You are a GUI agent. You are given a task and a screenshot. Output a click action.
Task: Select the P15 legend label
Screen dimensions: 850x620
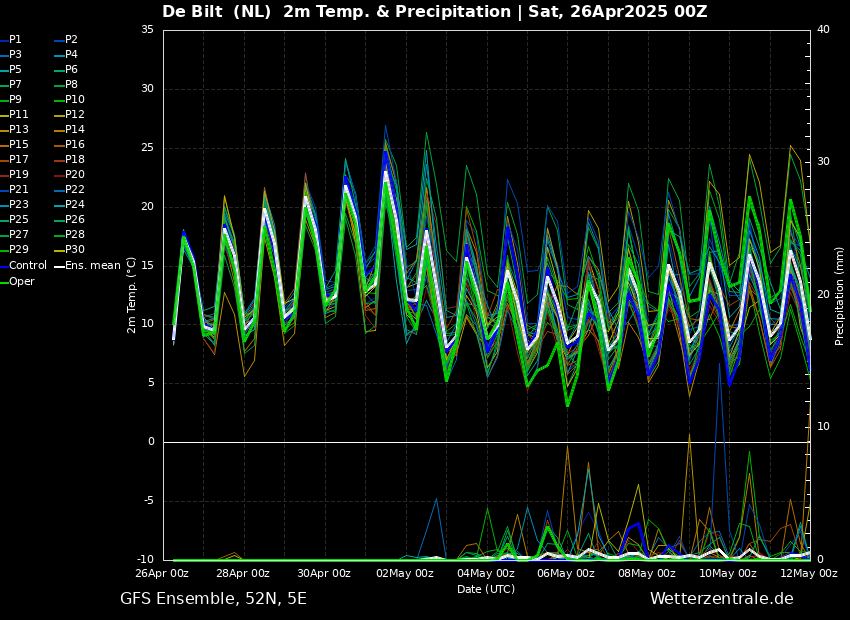[x=14, y=145]
